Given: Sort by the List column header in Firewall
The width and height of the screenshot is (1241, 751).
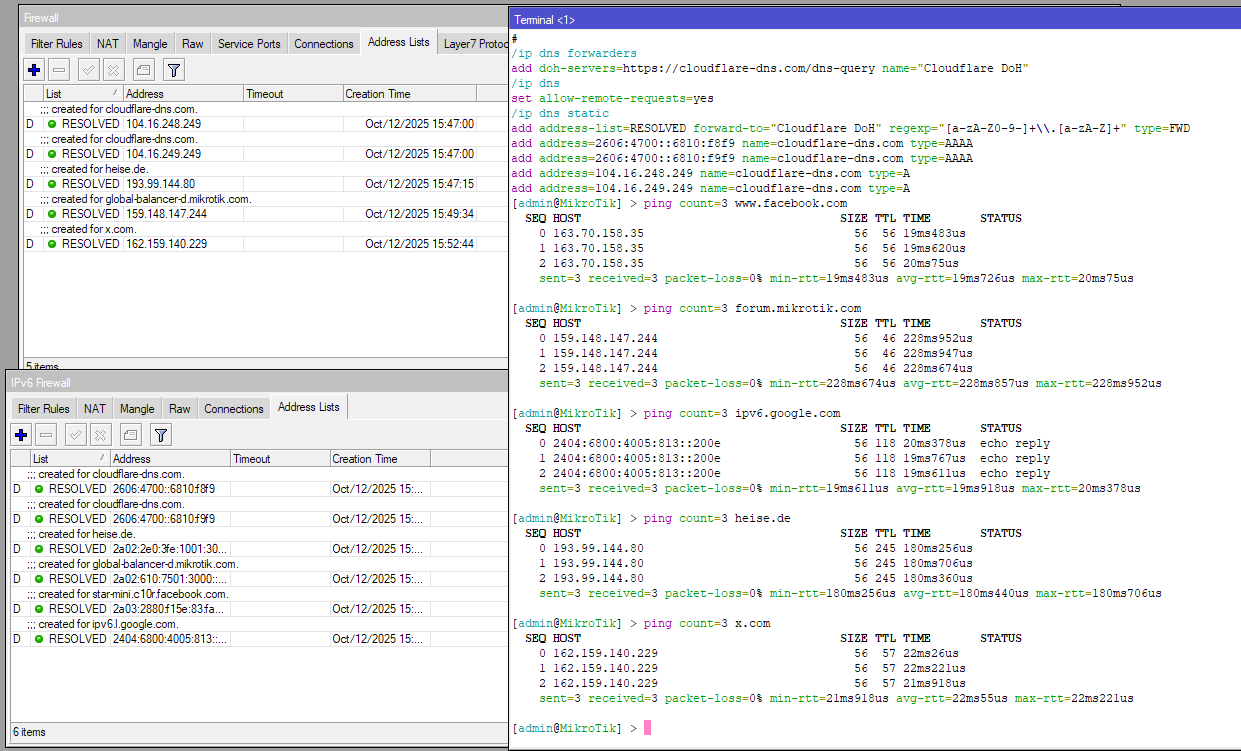Looking at the screenshot, I should [82, 94].
